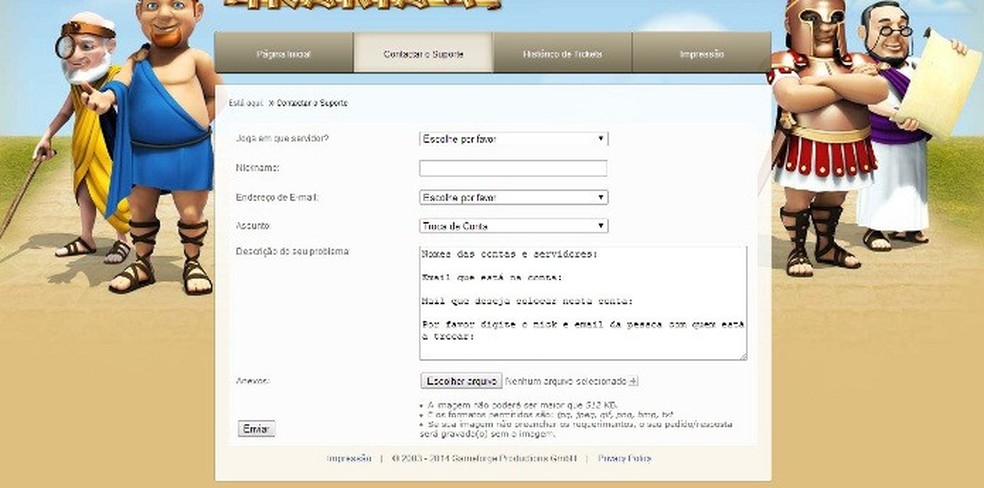This screenshot has height=488, width=984.
Task: Click the plus icon beside 'Nenhum arquivo selecionado'
Action: (x=634, y=381)
